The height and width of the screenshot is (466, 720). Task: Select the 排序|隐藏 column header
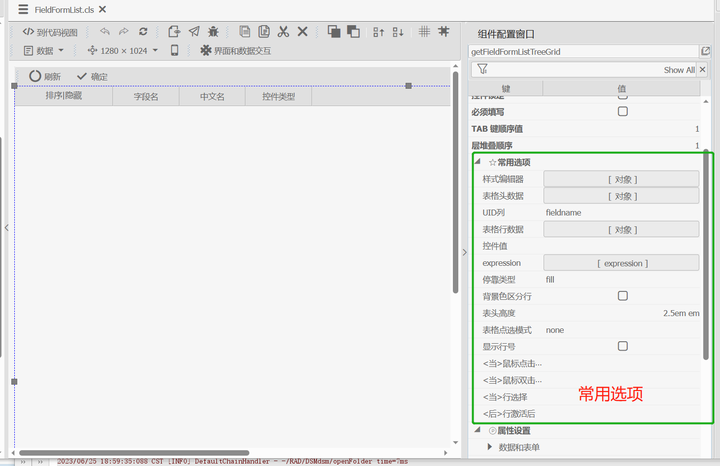point(64,96)
